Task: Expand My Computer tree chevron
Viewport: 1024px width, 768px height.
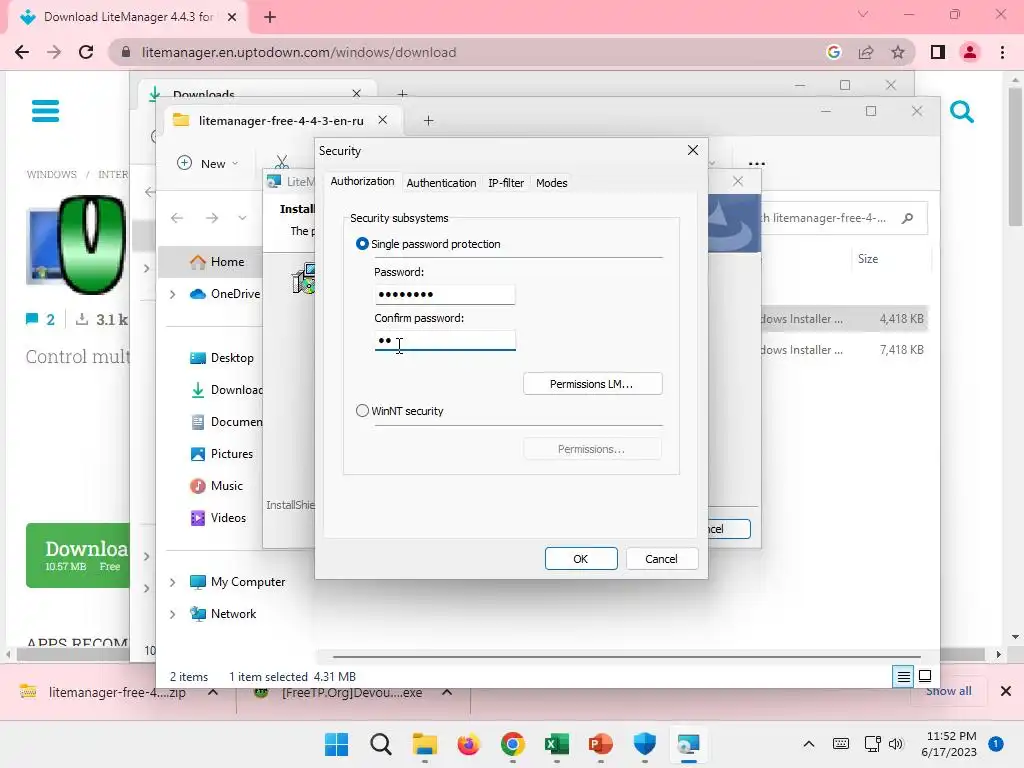Action: 172,582
